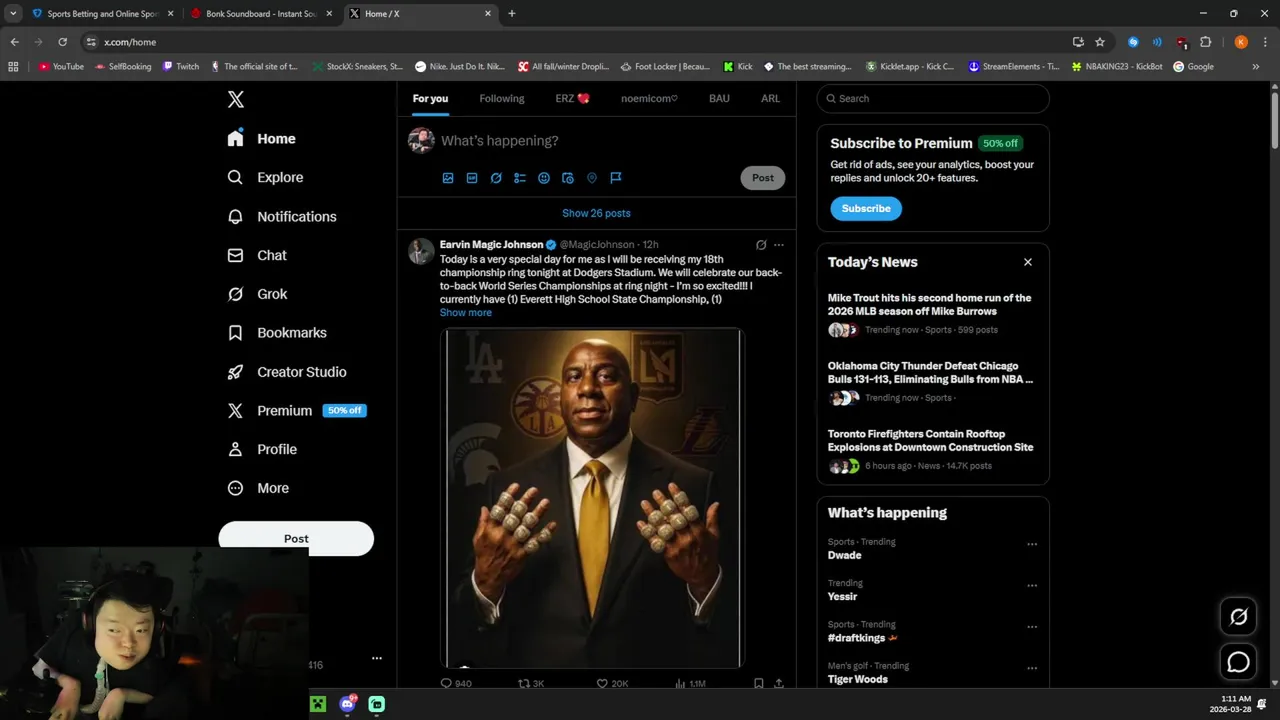Open floating messages chat button

pos(1238,662)
